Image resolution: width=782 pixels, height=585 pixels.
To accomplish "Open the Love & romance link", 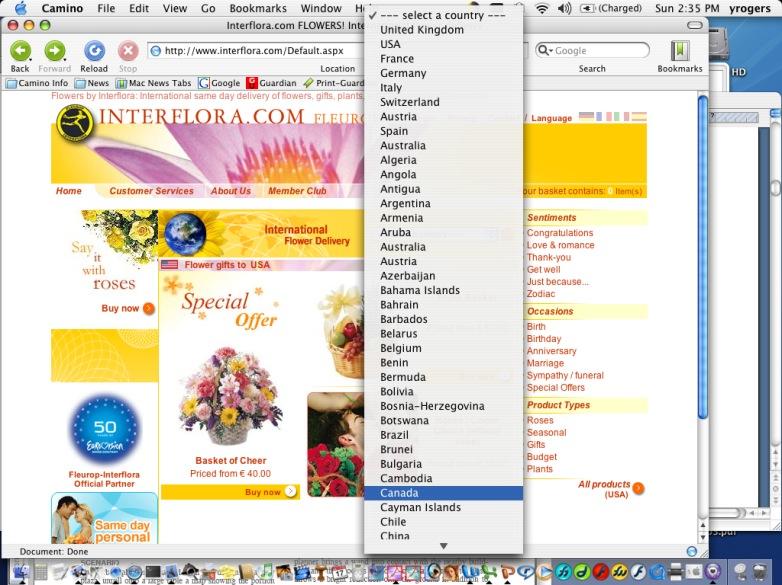I will coord(560,245).
